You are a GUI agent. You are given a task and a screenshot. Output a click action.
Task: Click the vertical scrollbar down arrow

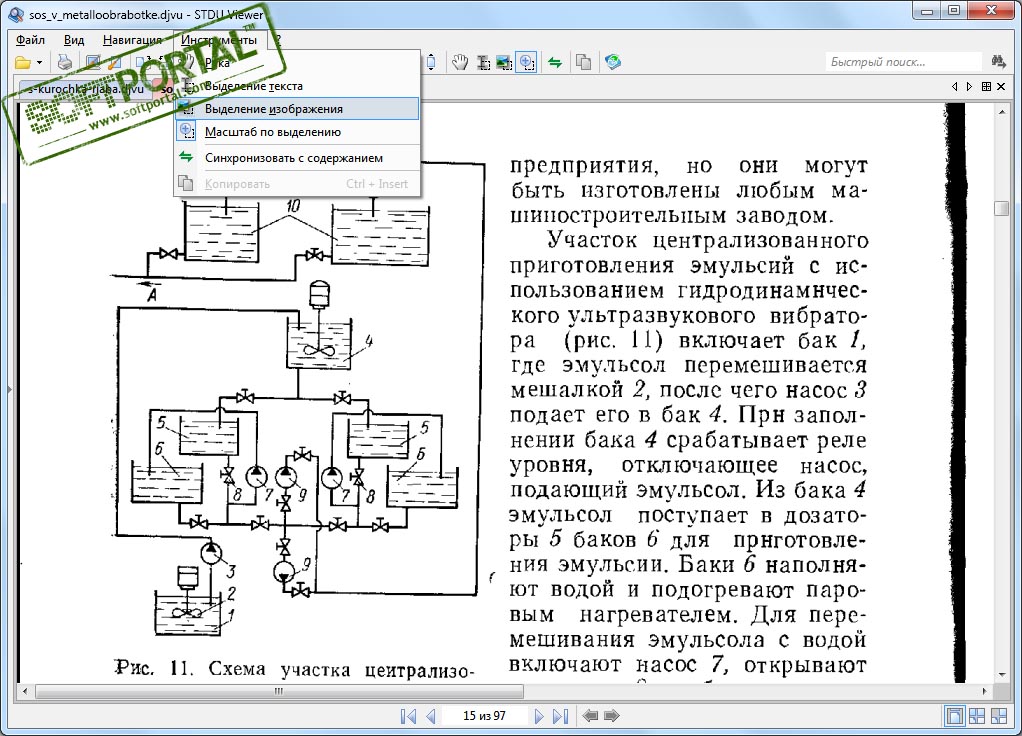[x=1002, y=675]
